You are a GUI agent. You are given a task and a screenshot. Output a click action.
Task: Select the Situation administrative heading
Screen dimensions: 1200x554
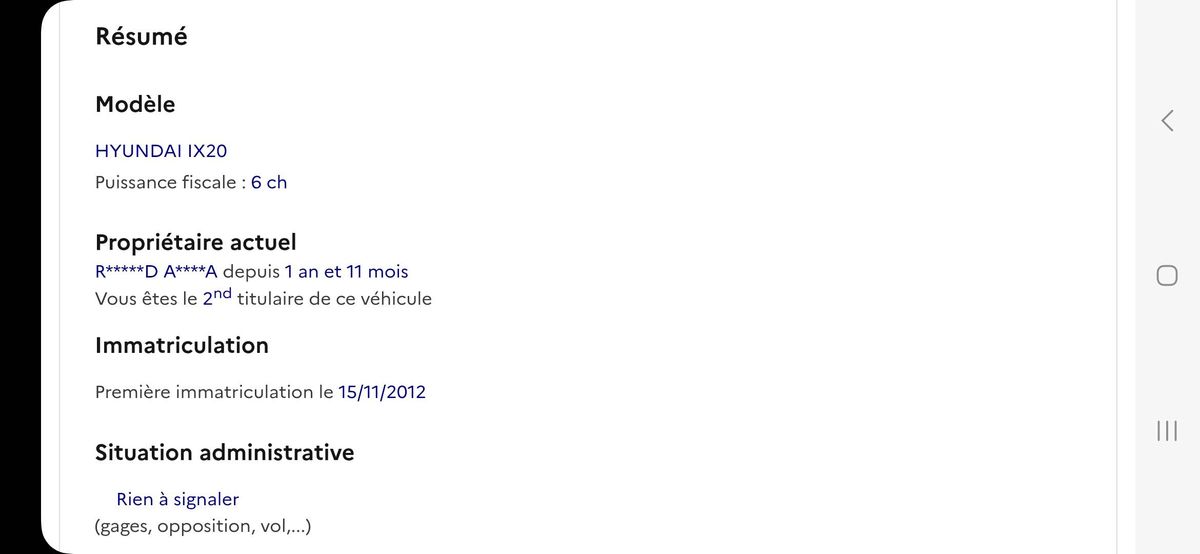225,452
